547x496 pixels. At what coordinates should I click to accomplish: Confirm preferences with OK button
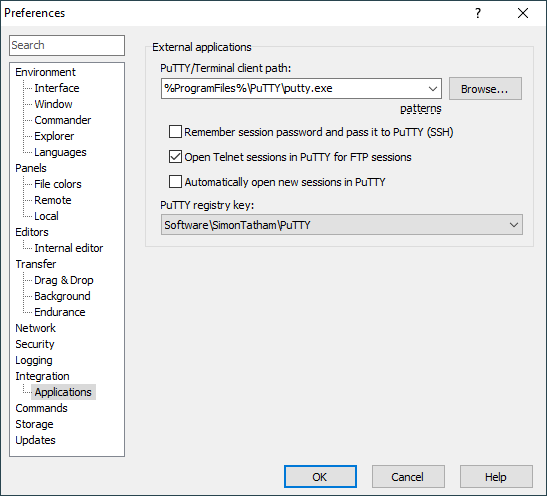pyautogui.click(x=320, y=476)
